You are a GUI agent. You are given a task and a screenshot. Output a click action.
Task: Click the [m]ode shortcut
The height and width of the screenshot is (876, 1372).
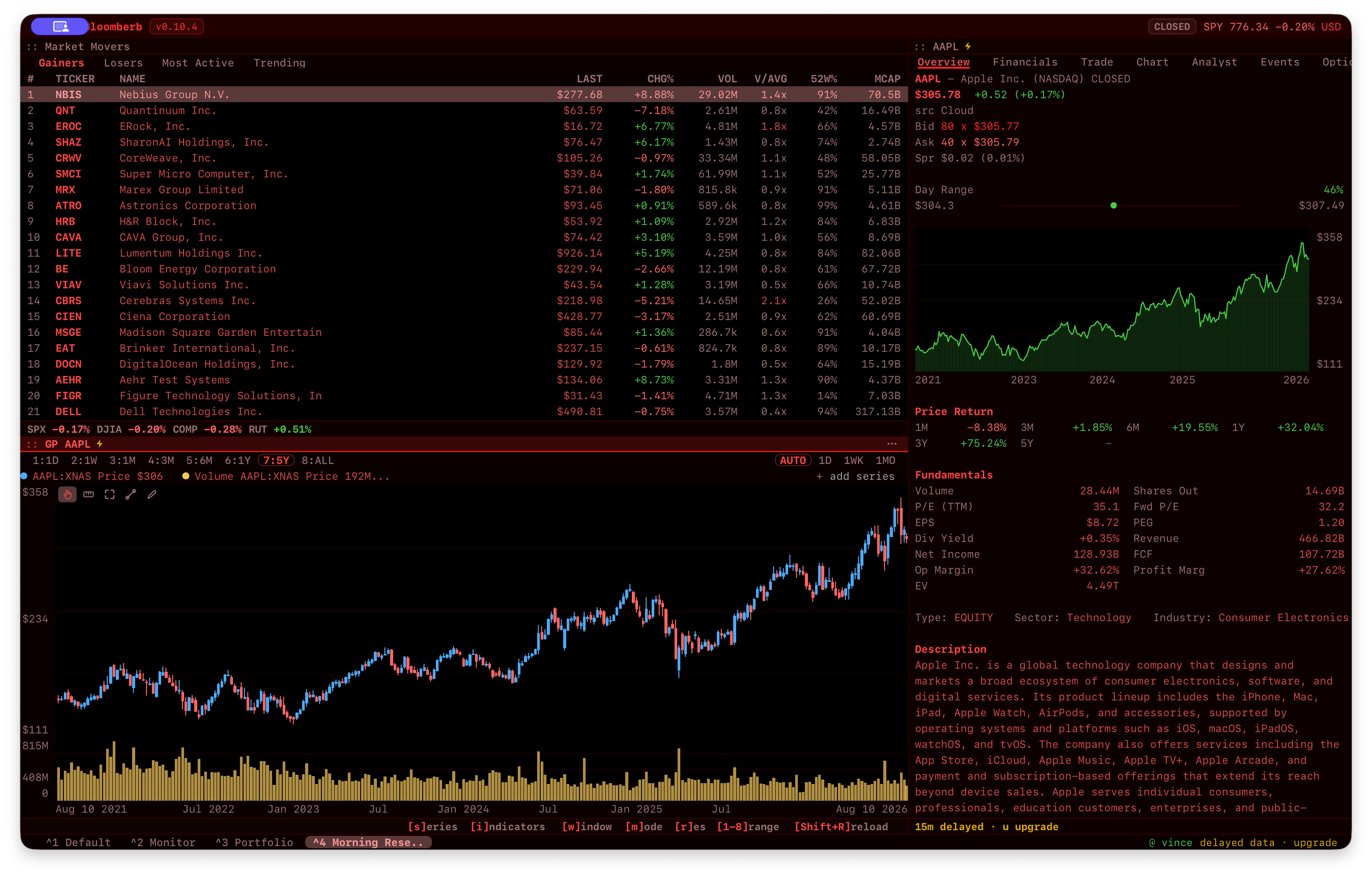tap(644, 826)
